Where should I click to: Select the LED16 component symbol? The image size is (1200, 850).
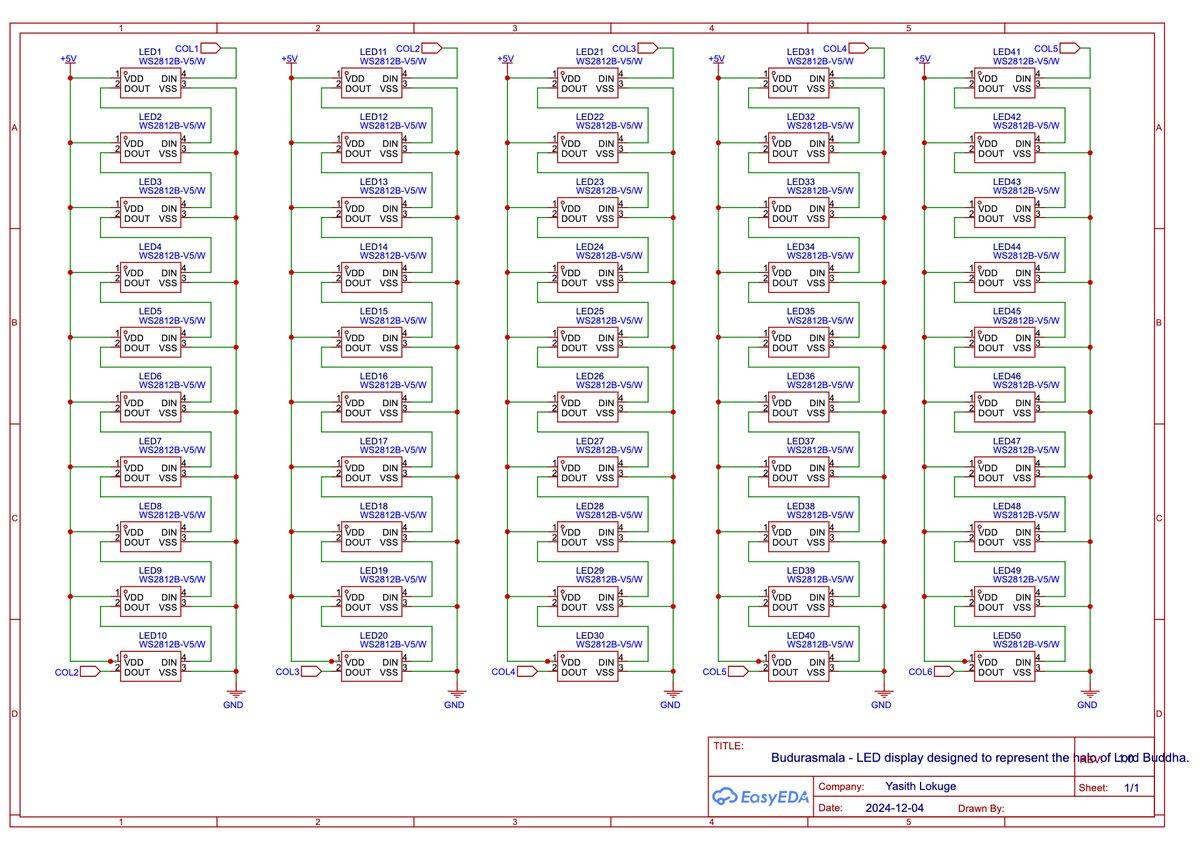(372, 407)
